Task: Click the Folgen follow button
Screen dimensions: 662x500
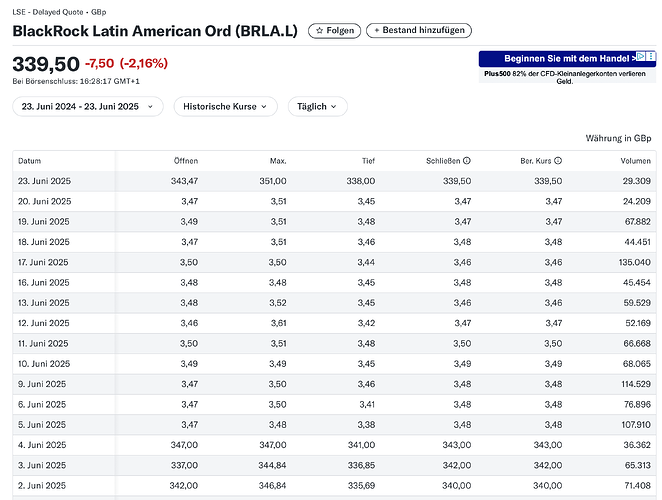Action: point(334,31)
